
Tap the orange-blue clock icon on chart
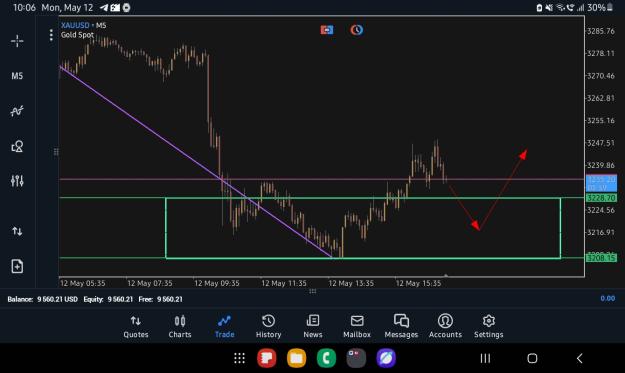coord(357,30)
